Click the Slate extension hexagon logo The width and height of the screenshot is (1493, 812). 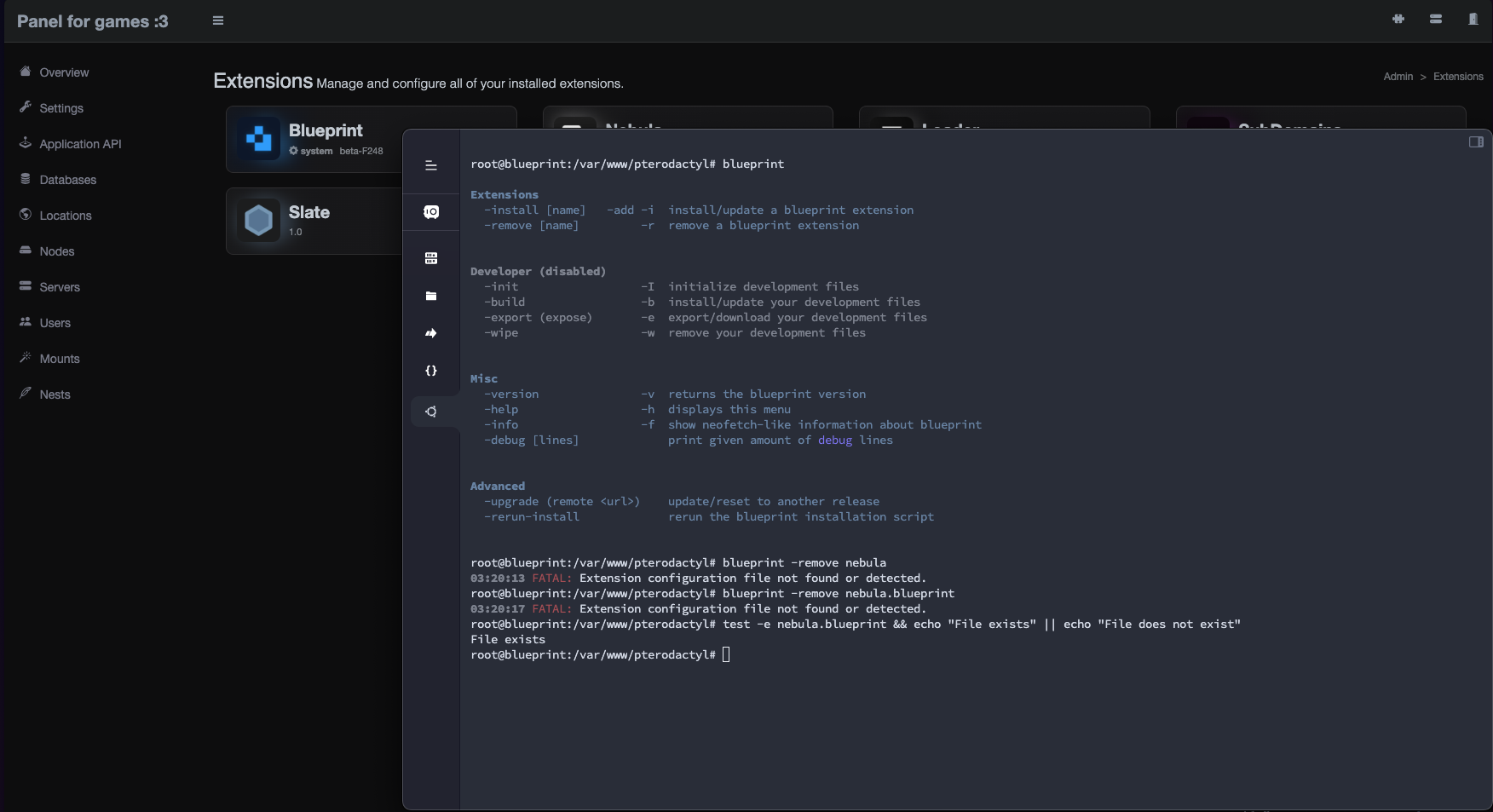[258, 221]
